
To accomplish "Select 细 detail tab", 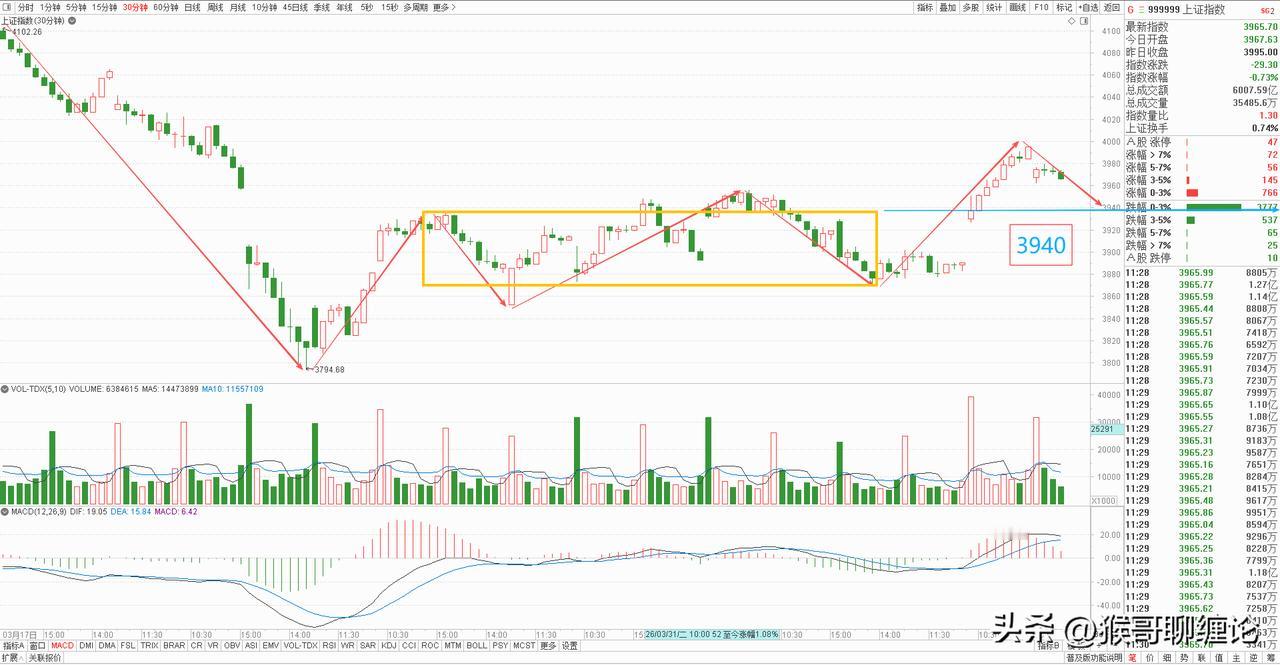I will tap(1166, 658).
